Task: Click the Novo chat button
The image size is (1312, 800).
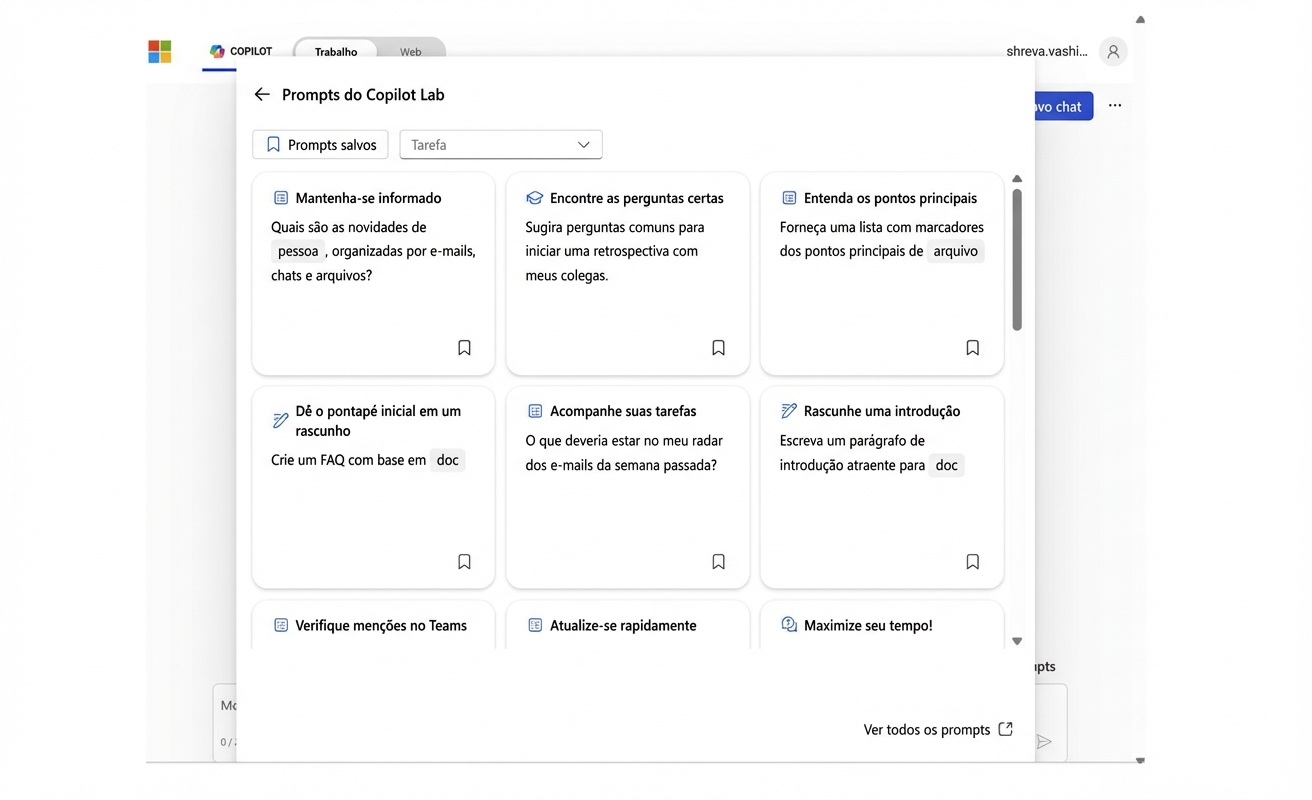Action: 1053,105
